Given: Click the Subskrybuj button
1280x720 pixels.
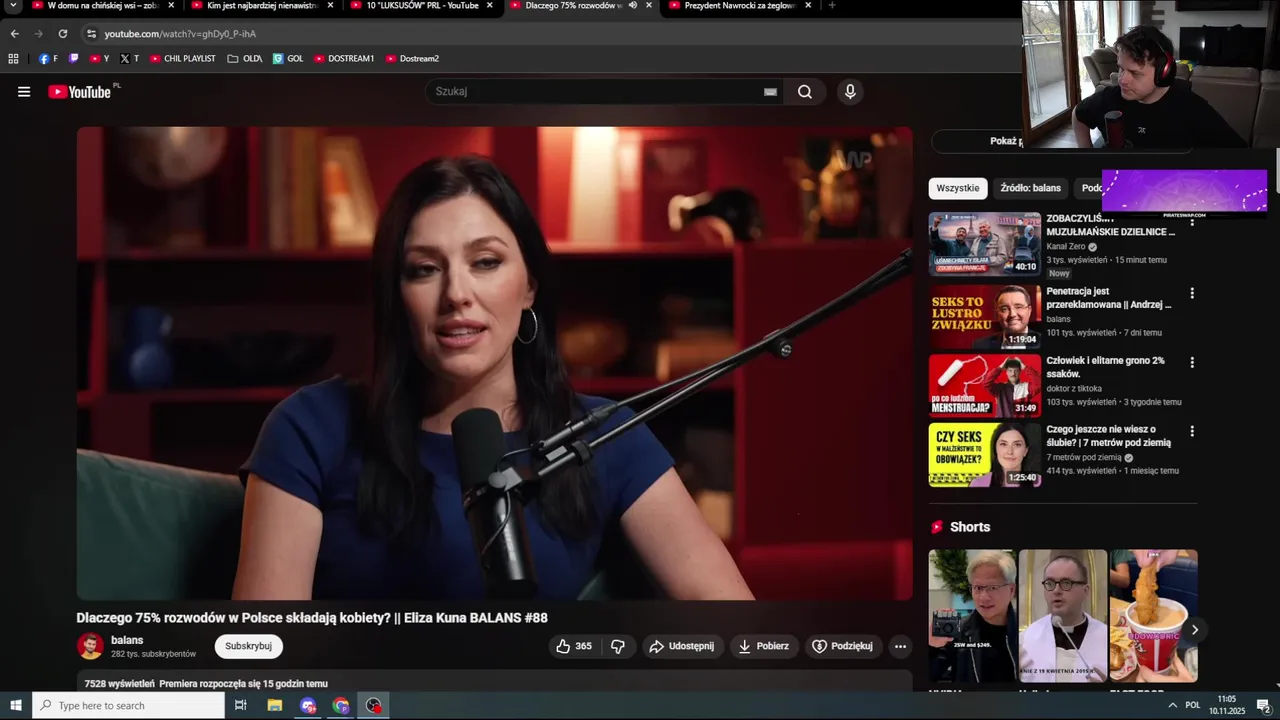Looking at the screenshot, I should [248, 646].
